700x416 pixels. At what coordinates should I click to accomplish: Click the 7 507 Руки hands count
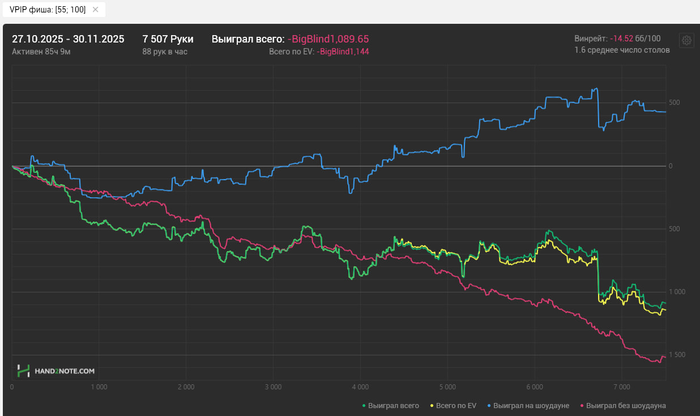point(168,38)
